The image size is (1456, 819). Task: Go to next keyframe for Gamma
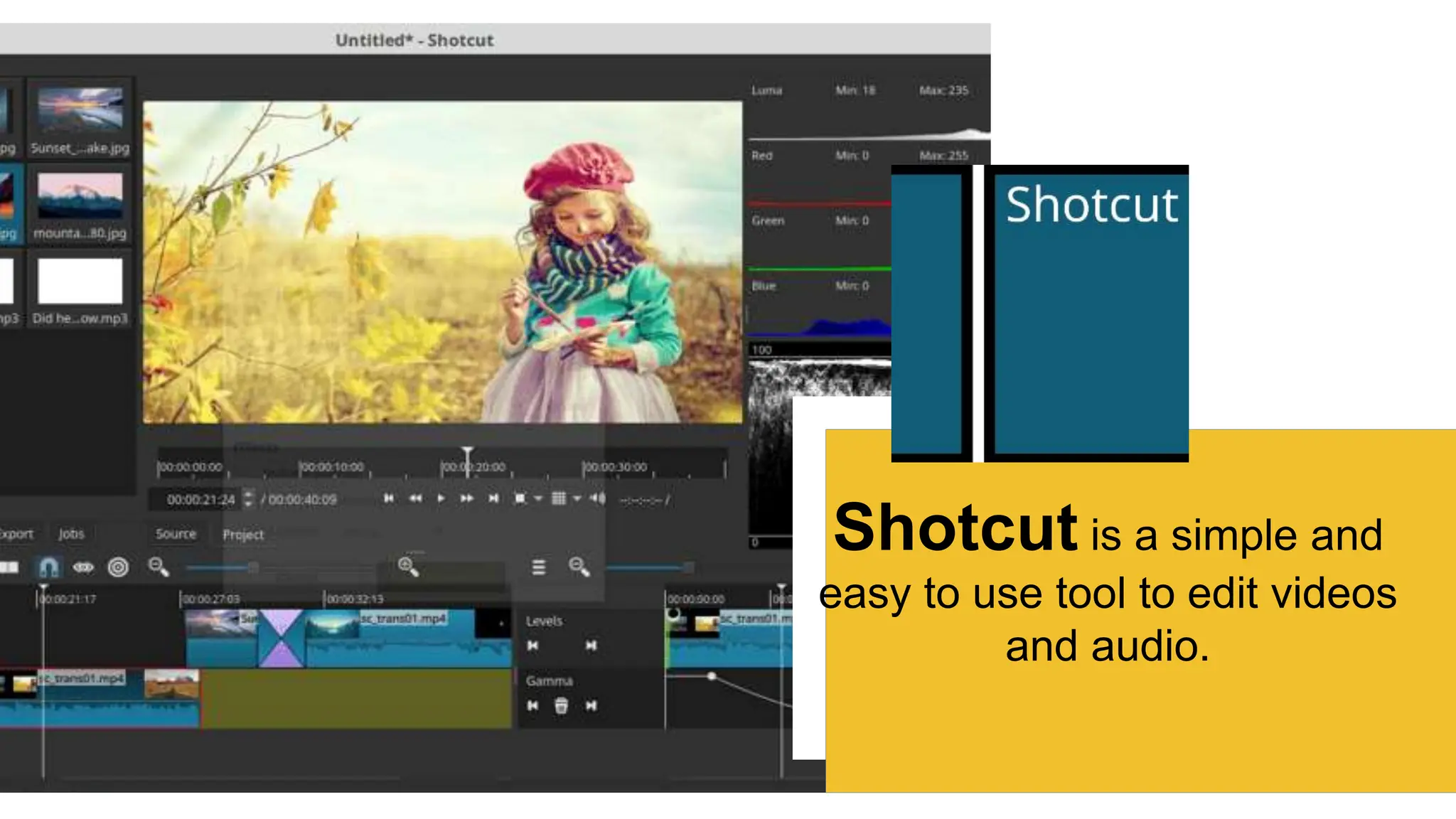coord(591,706)
